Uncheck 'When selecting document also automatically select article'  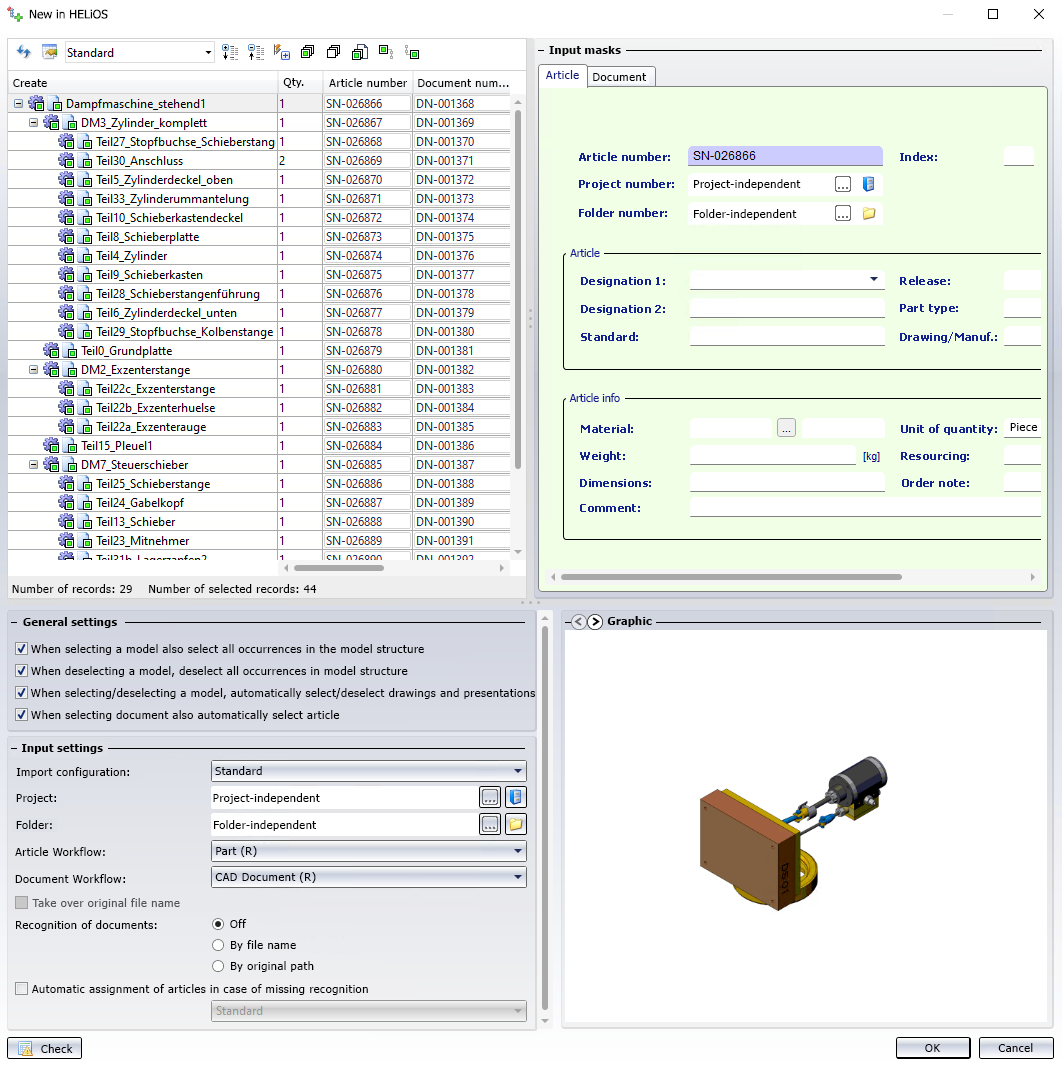pyautogui.click(x=22, y=715)
